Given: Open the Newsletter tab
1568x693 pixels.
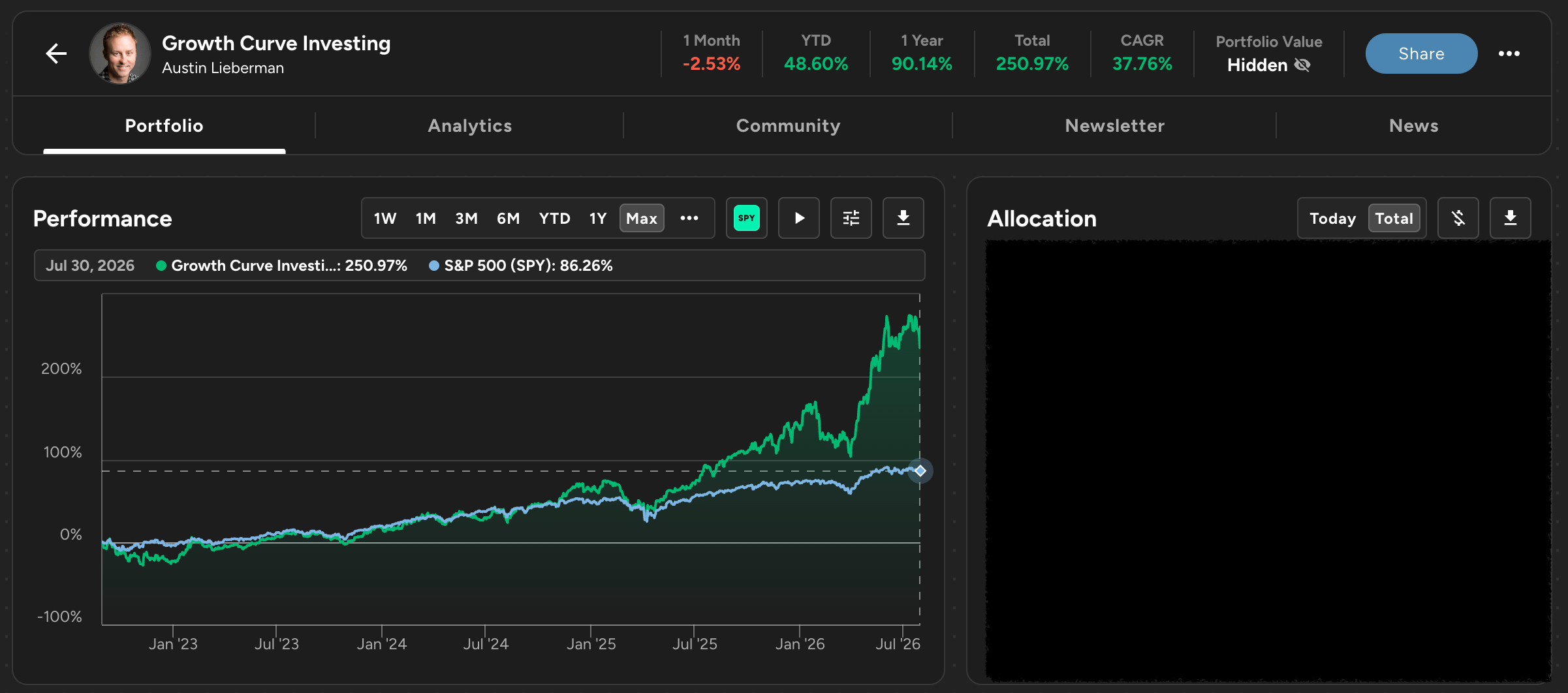Looking at the screenshot, I should (1115, 125).
